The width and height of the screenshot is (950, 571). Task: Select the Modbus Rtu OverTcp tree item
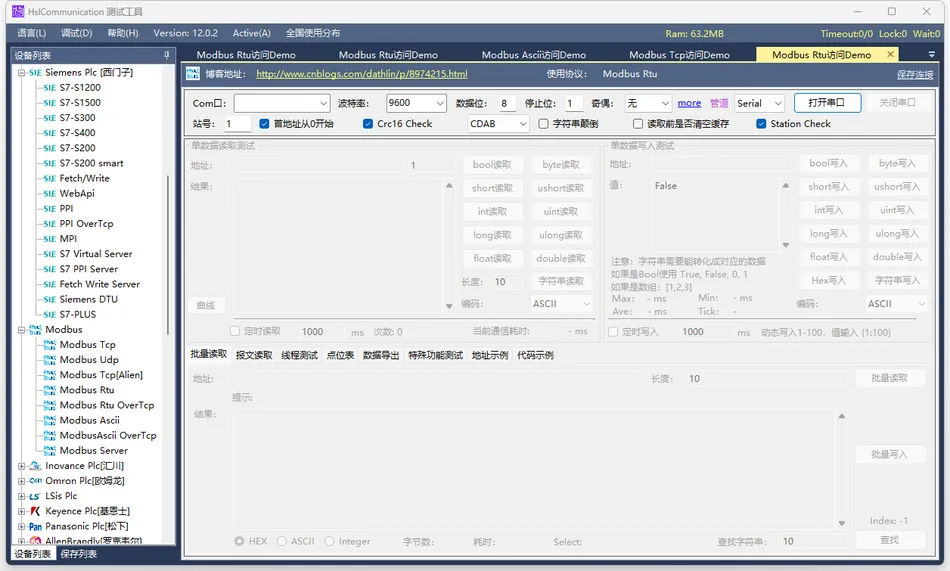(107, 406)
